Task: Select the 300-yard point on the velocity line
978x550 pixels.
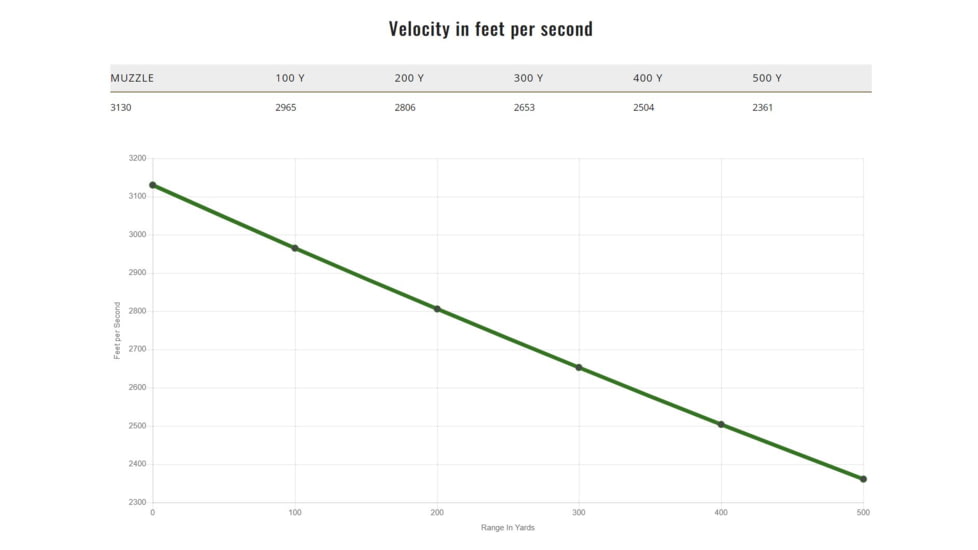Action: [x=579, y=367]
